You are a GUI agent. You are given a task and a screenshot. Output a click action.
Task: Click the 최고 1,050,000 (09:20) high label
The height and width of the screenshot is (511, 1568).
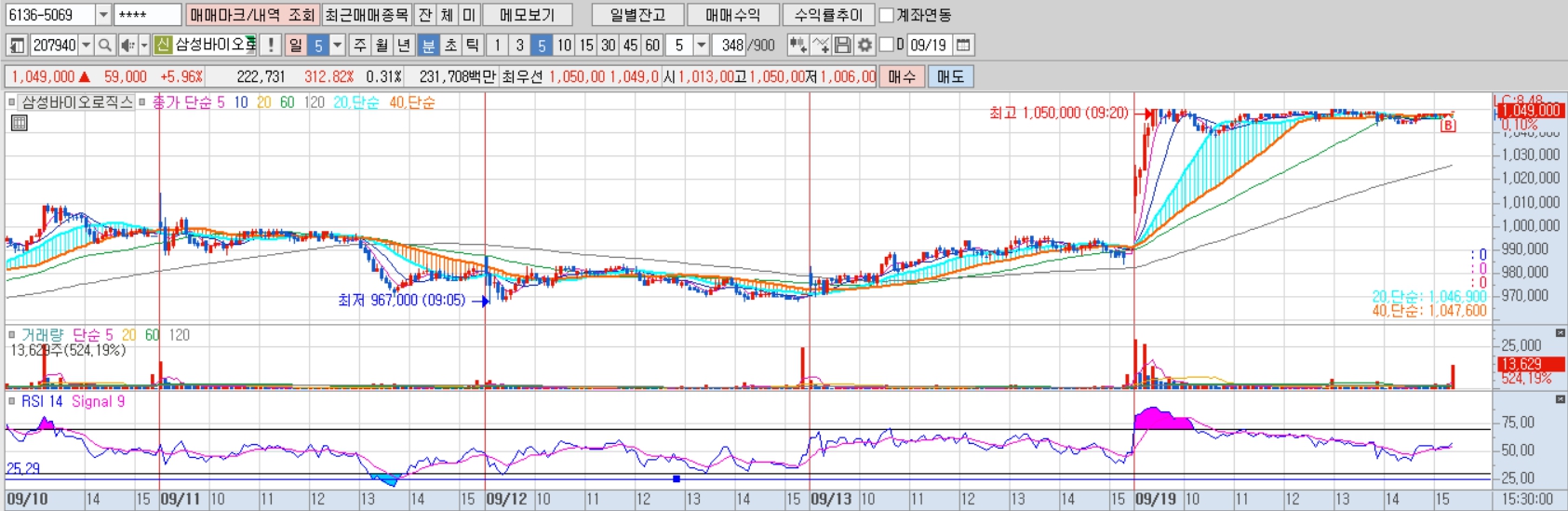pyautogui.click(x=1058, y=113)
